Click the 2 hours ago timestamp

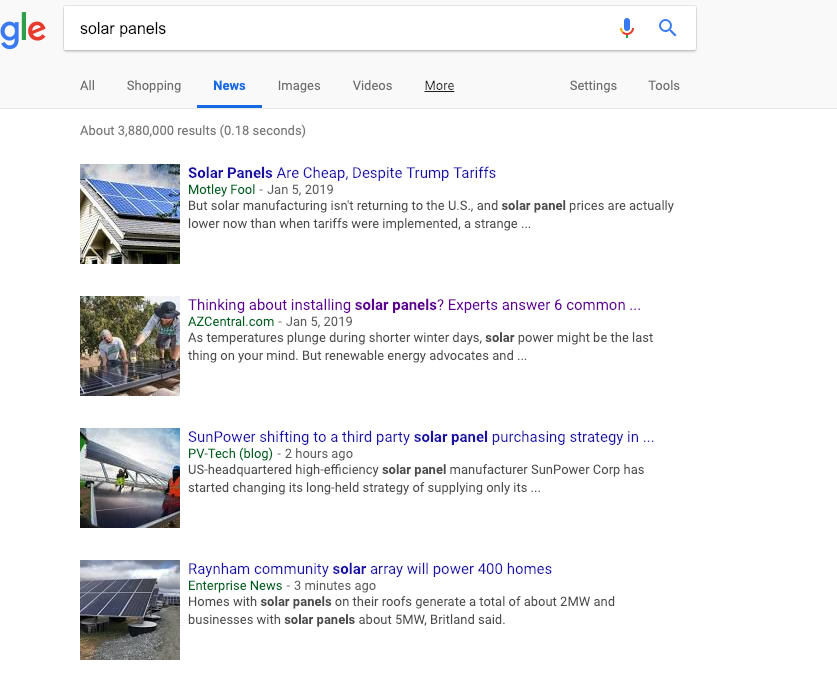click(x=319, y=454)
